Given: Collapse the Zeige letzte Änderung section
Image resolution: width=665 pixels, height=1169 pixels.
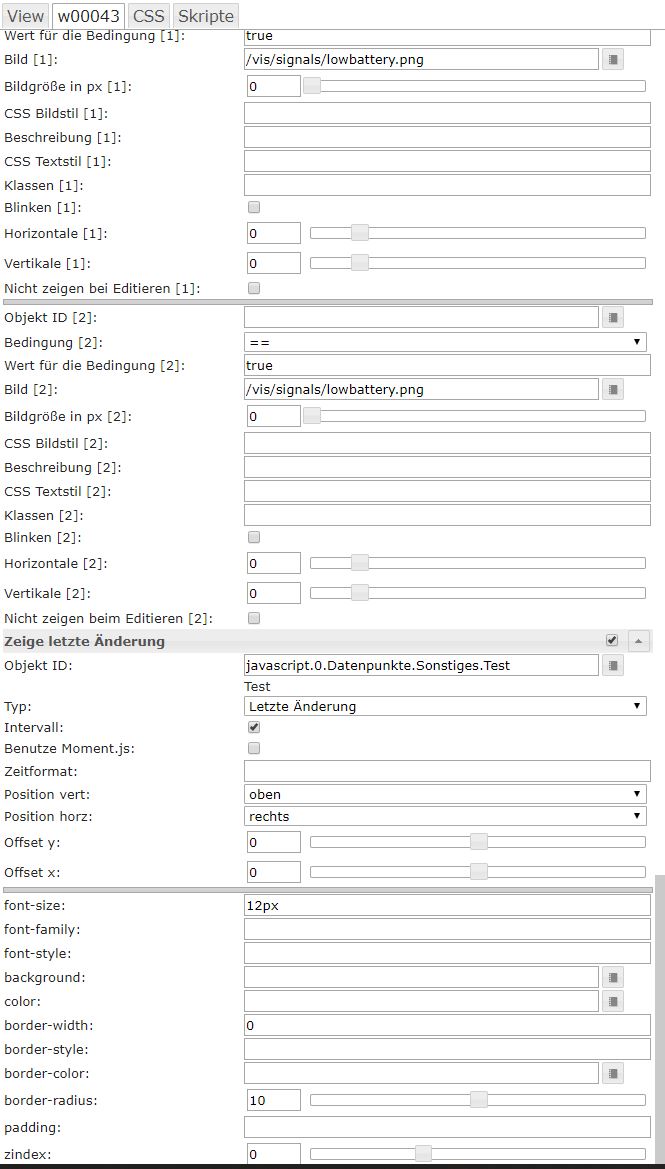Looking at the screenshot, I should point(639,641).
